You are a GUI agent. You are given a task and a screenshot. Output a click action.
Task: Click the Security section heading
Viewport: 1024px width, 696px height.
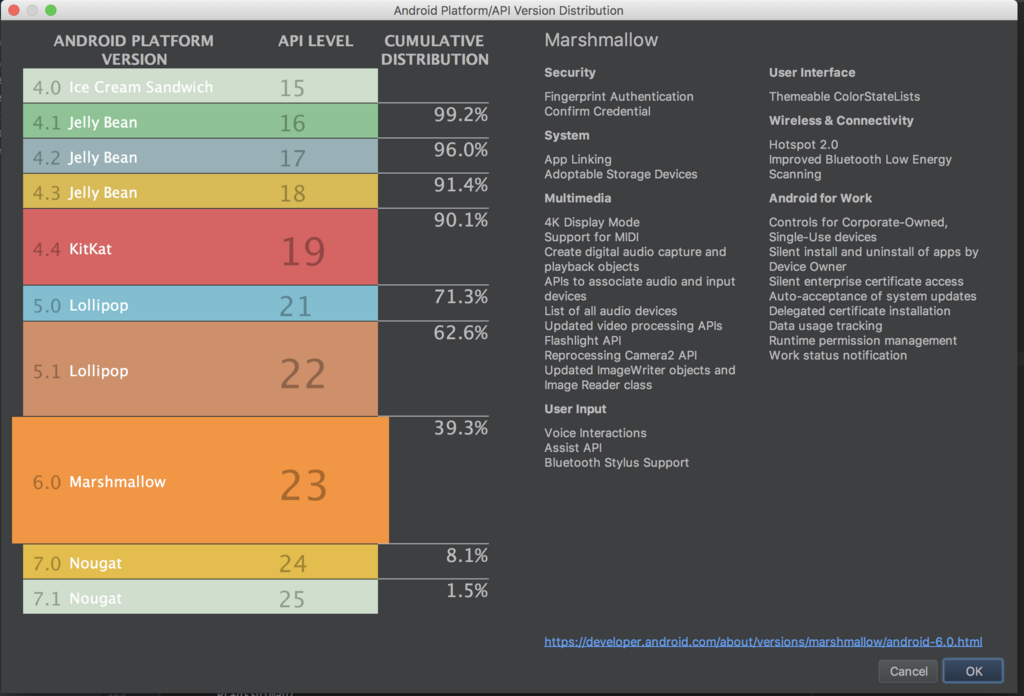click(569, 72)
